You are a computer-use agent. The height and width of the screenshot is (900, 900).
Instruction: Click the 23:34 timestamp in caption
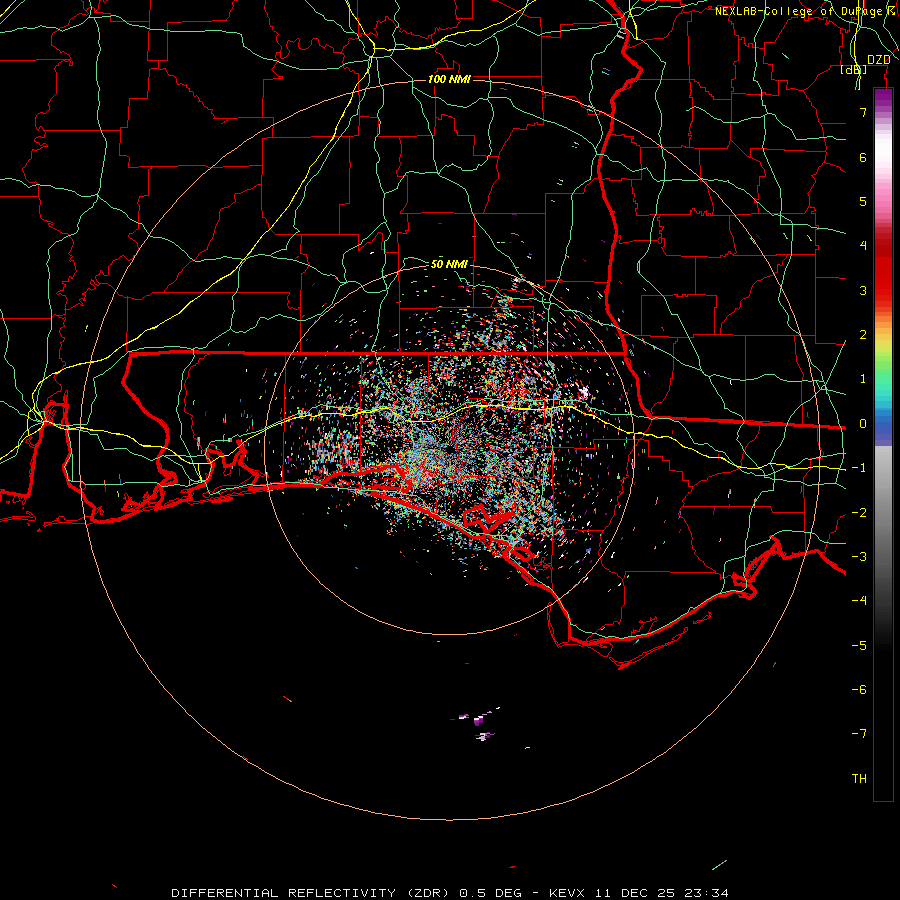coord(705,893)
